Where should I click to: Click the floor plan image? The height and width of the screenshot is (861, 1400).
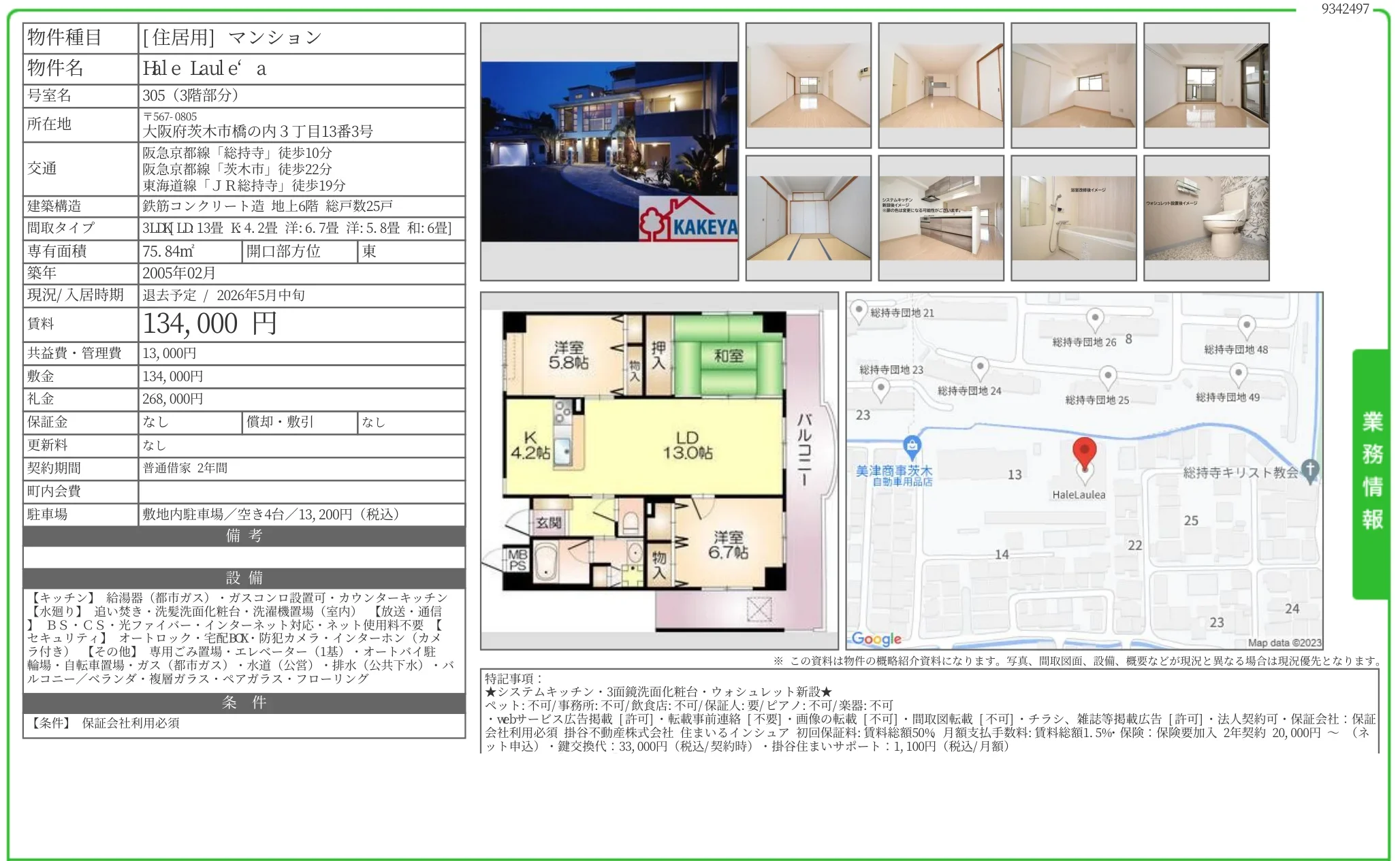point(659,470)
